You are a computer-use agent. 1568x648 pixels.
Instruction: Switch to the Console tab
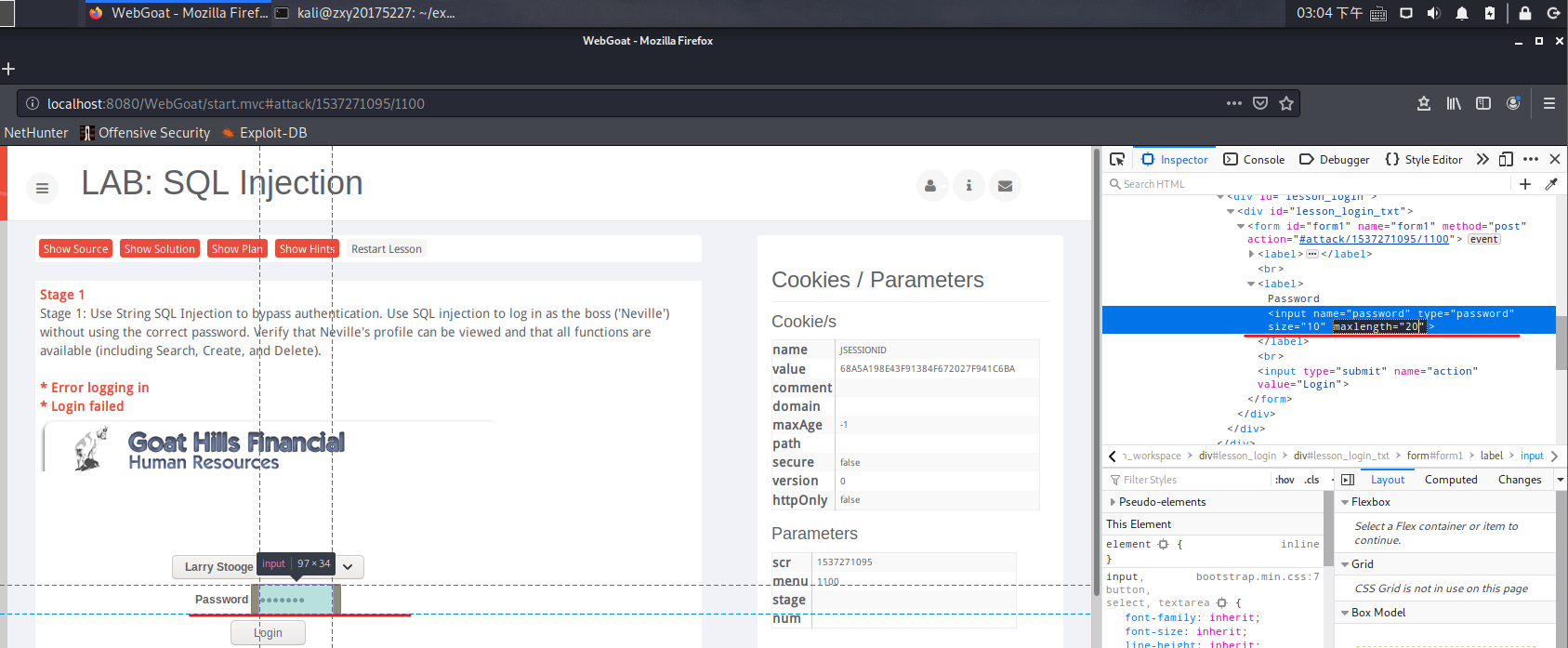click(x=1254, y=159)
